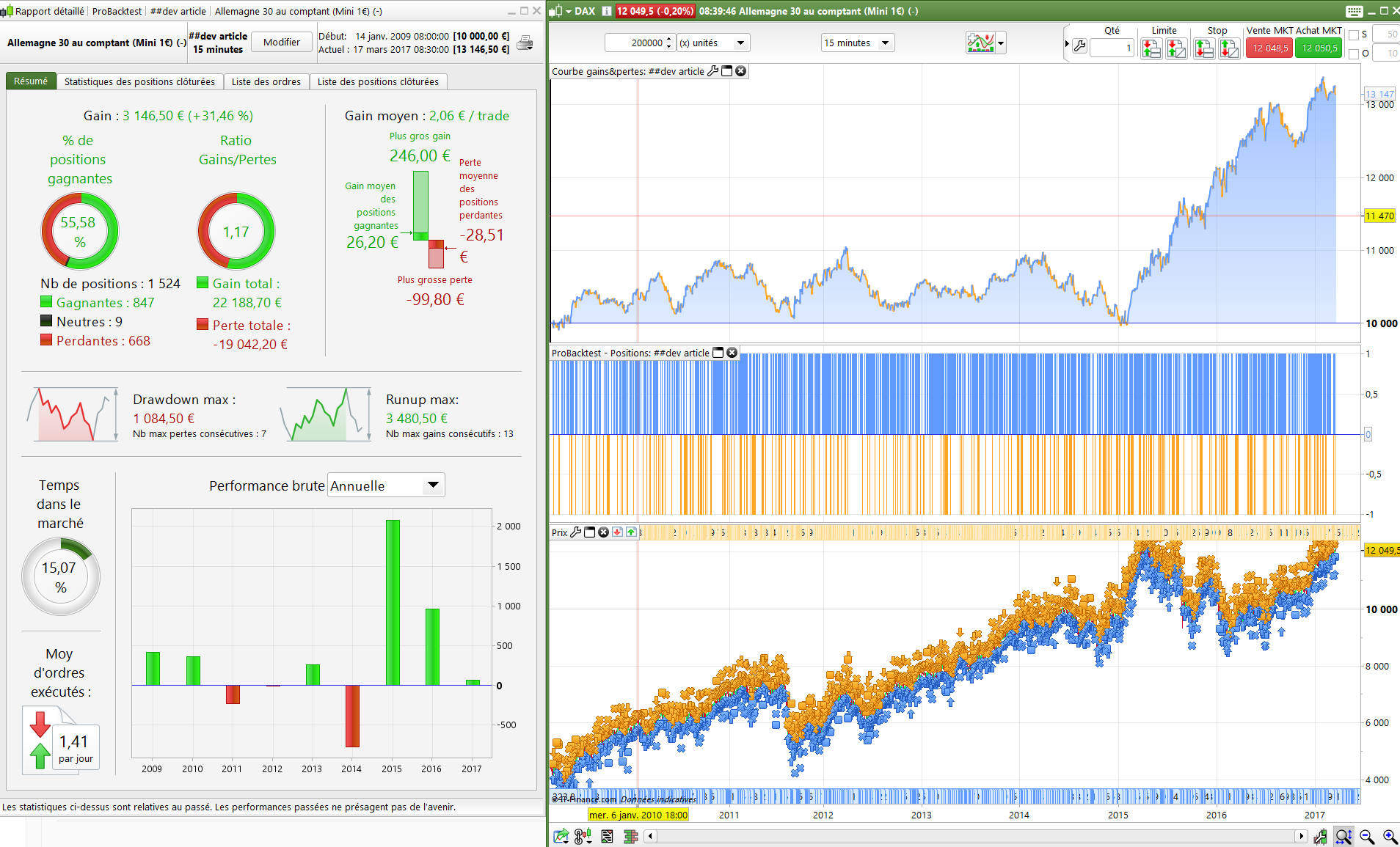Image resolution: width=1400 pixels, height=847 pixels.
Task: Open the on-screen keyboard icon in DAX title bar
Action: click(1355, 11)
